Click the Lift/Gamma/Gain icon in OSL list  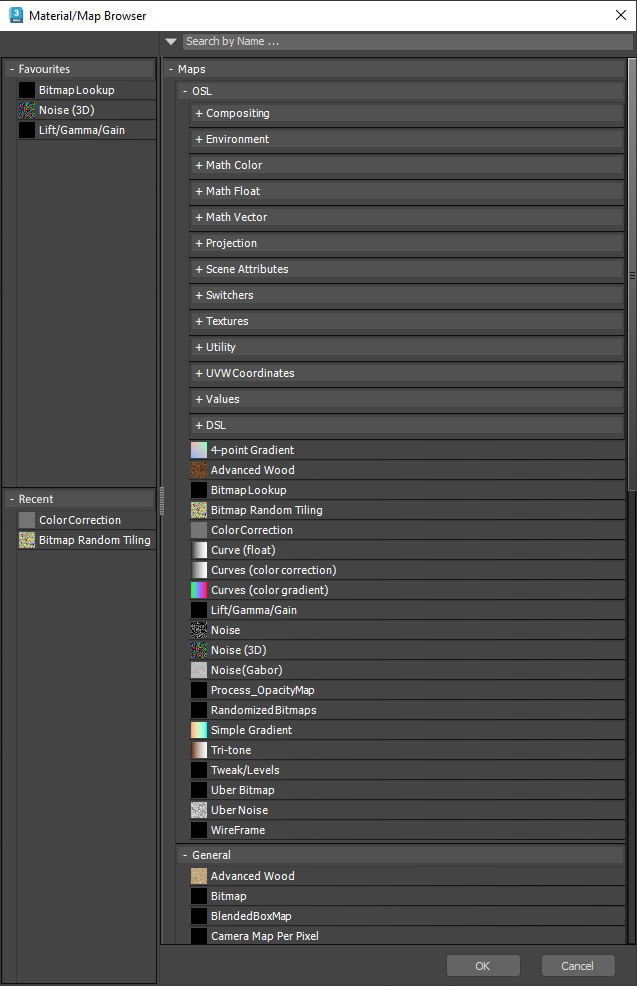tap(199, 610)
